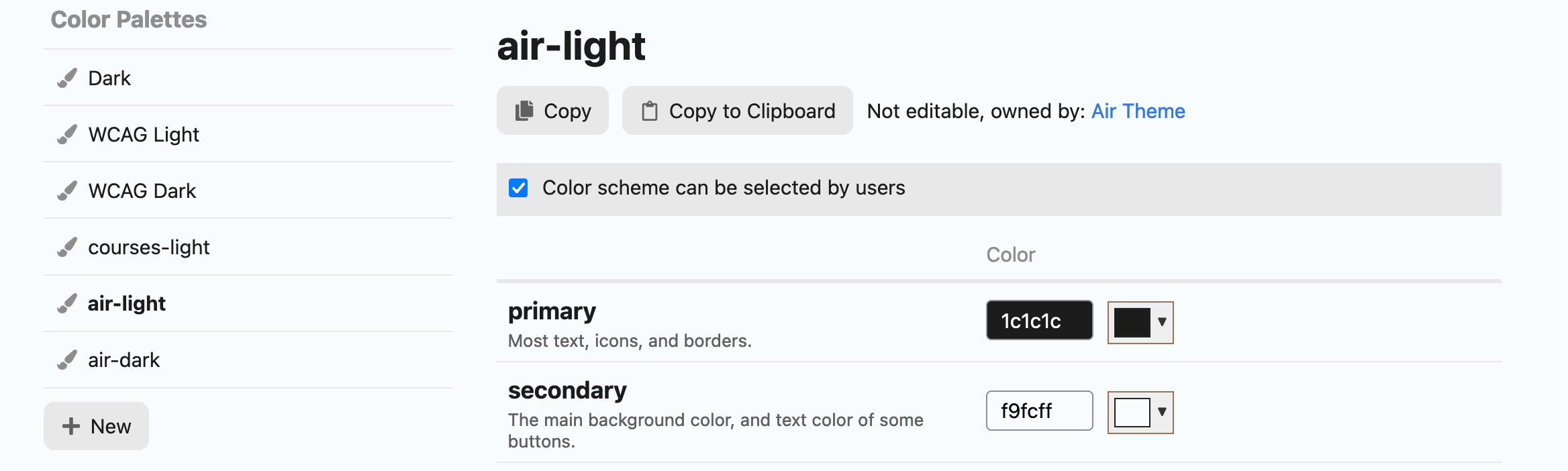Click the clipboard icon in Copy to Clipboard
The height and width of the screenshot is (471, 1568).
pyautogui.click(x=649, y=111)
